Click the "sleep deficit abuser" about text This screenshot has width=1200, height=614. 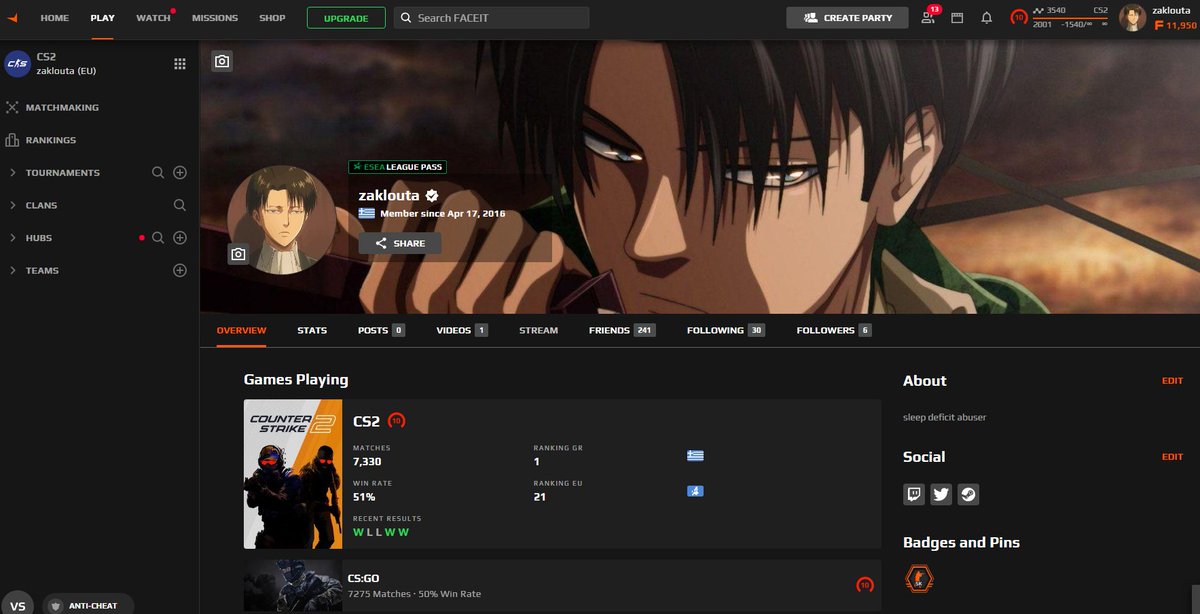[x=944, y=417]
